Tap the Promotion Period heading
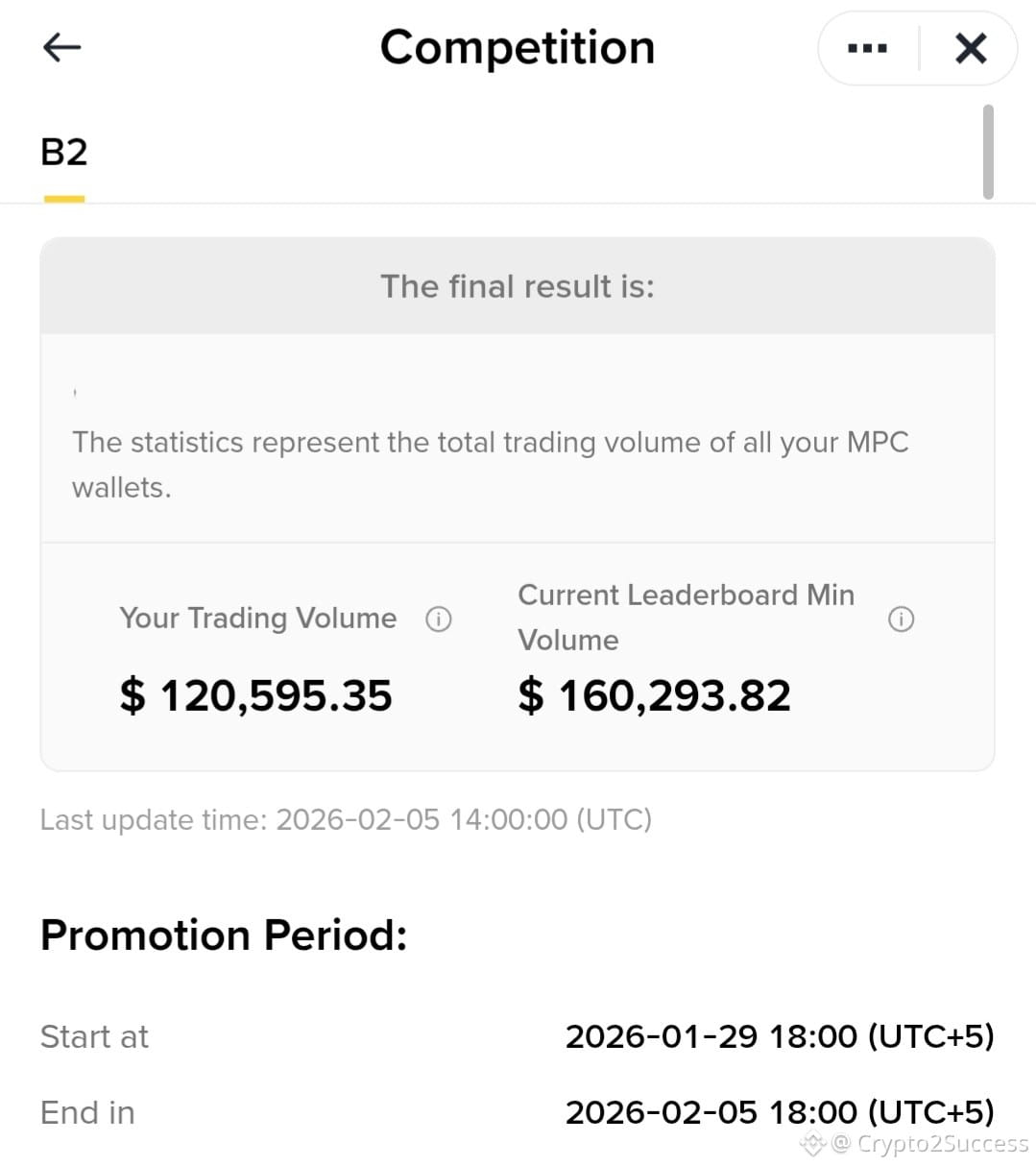Viewport: 1036px width, 1167px height. [224, 935]
